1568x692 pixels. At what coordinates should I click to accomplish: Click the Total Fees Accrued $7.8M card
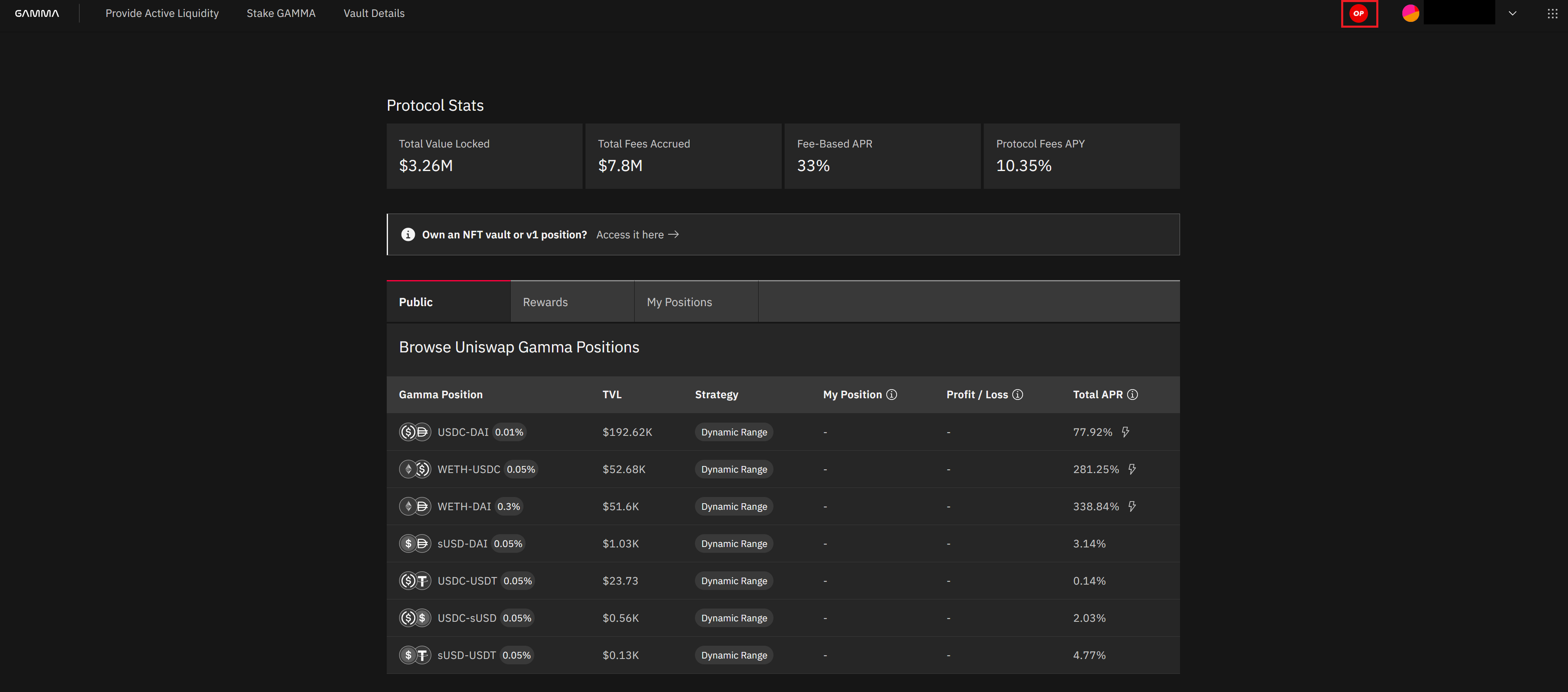point(683,157)
